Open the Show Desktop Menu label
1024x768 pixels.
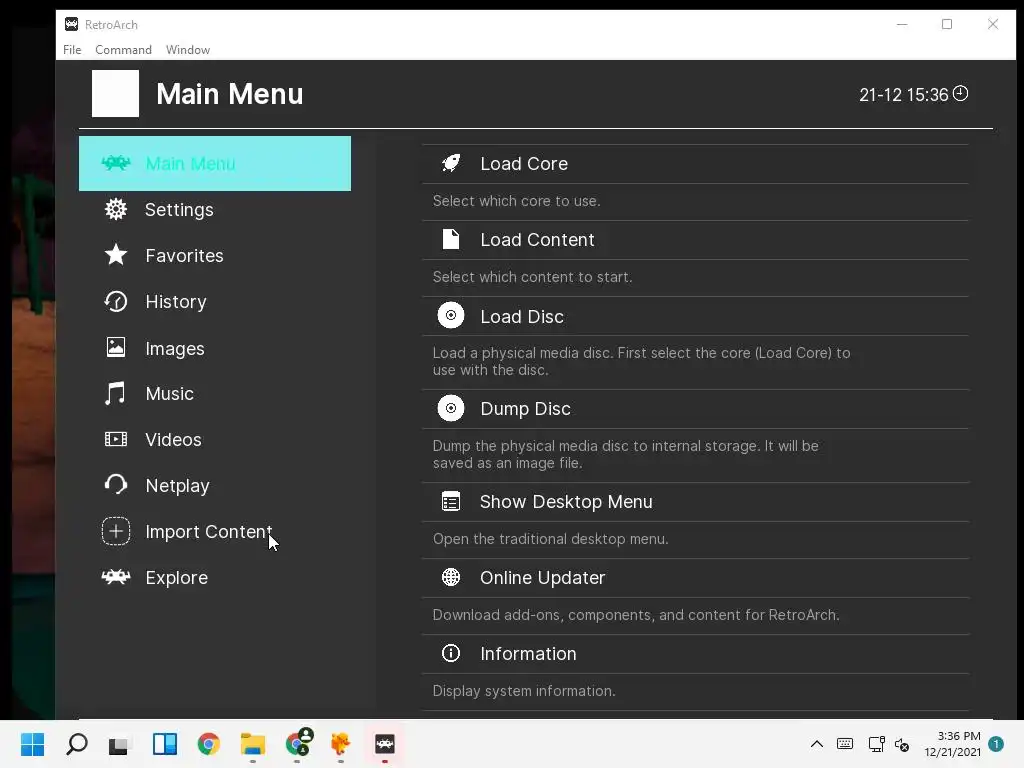pos(566,502)
